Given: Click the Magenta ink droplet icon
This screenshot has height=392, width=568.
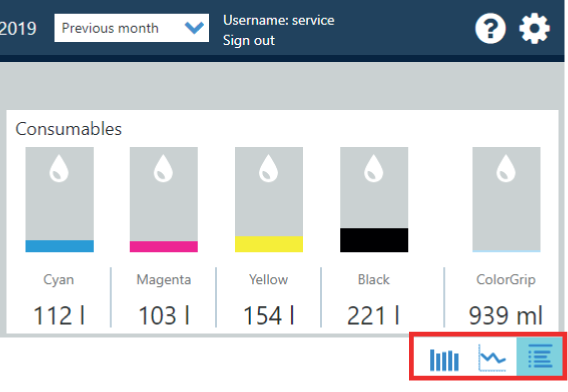Looking at the screenshot, I should [x=163, y=168].
